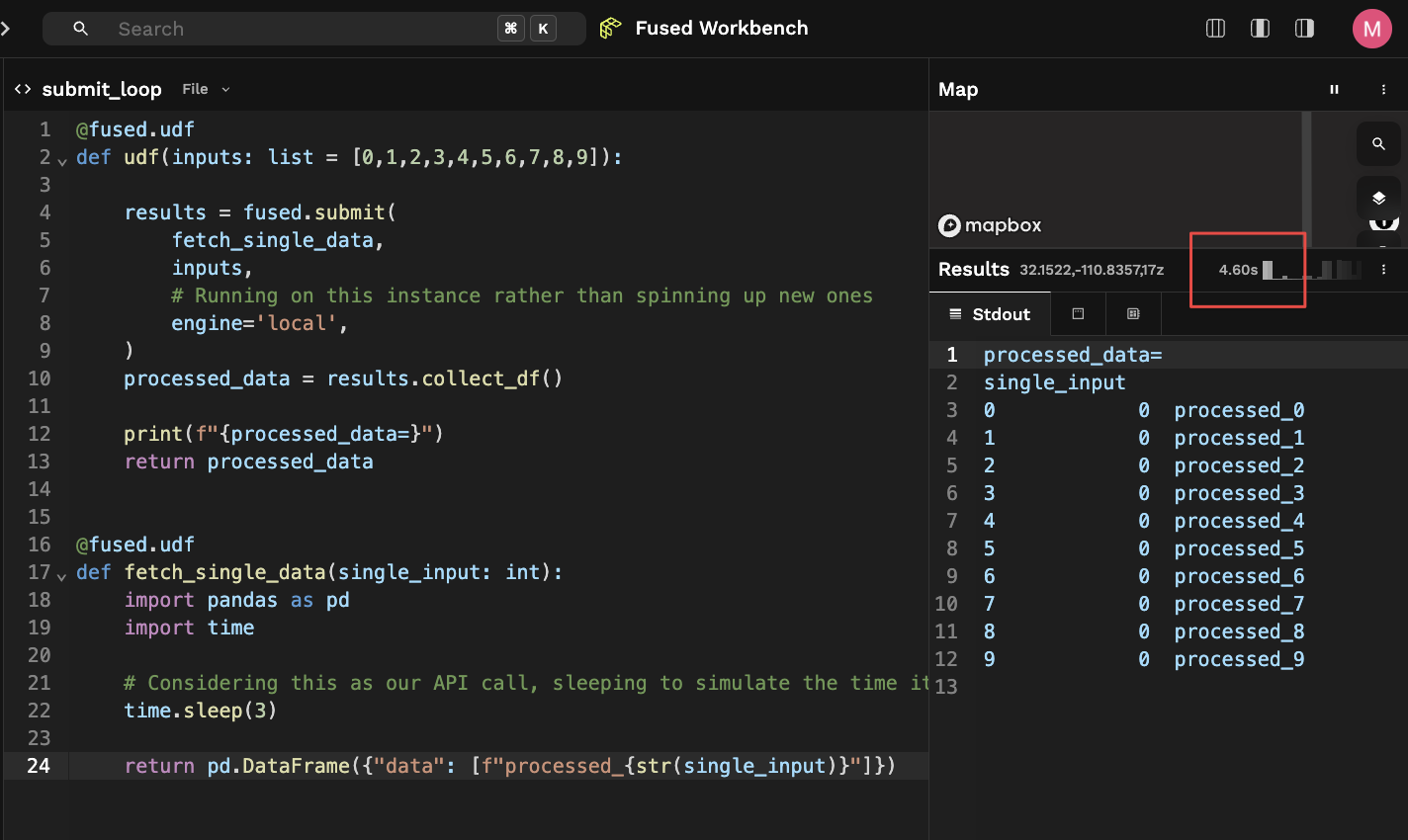The image size is (1408, 840).
Task: Click the mapbox logo link
Action: 990,225
